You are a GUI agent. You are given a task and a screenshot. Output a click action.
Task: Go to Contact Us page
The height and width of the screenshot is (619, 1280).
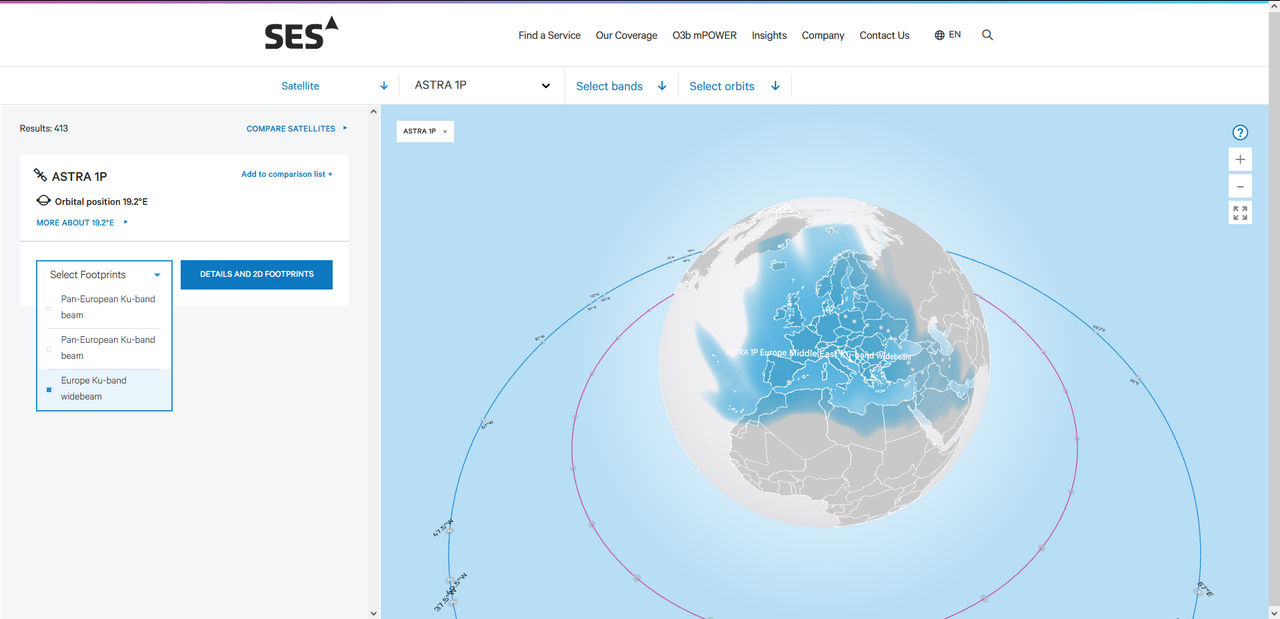pos(884,35)
